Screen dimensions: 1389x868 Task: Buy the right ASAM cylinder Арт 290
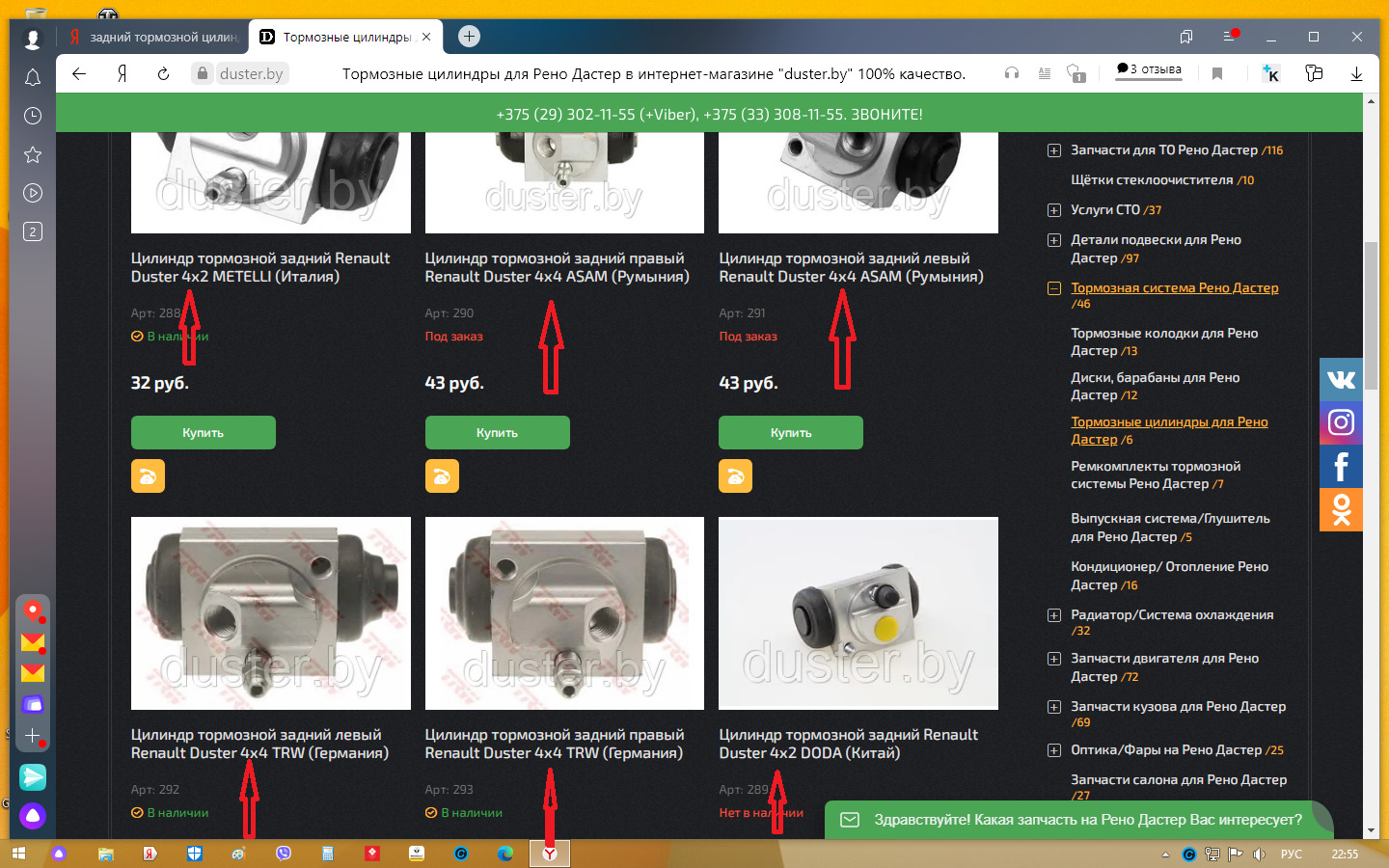(x=498, y=432)
